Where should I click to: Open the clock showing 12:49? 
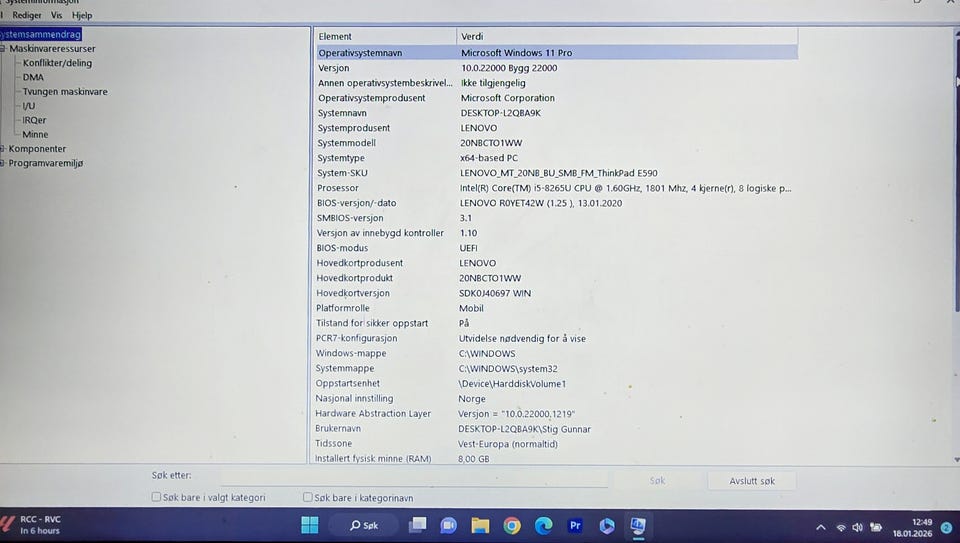912,527
